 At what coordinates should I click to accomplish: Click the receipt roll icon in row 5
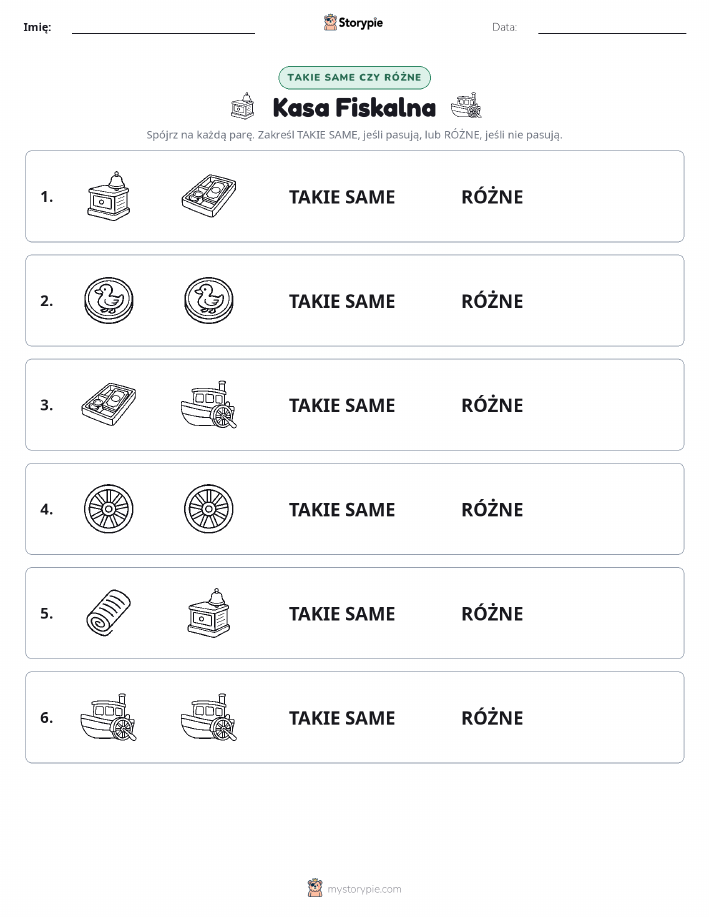click(x=109, y=613)
